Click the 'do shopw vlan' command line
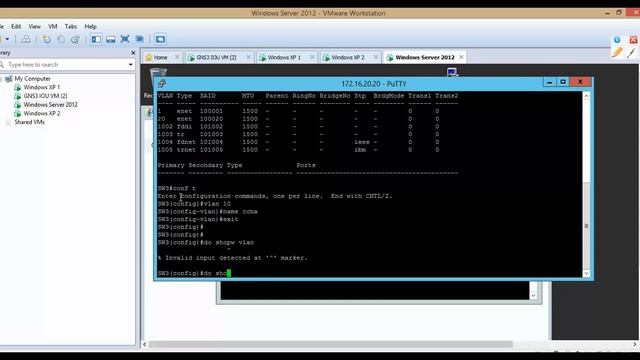 click(x=206, y=242)
